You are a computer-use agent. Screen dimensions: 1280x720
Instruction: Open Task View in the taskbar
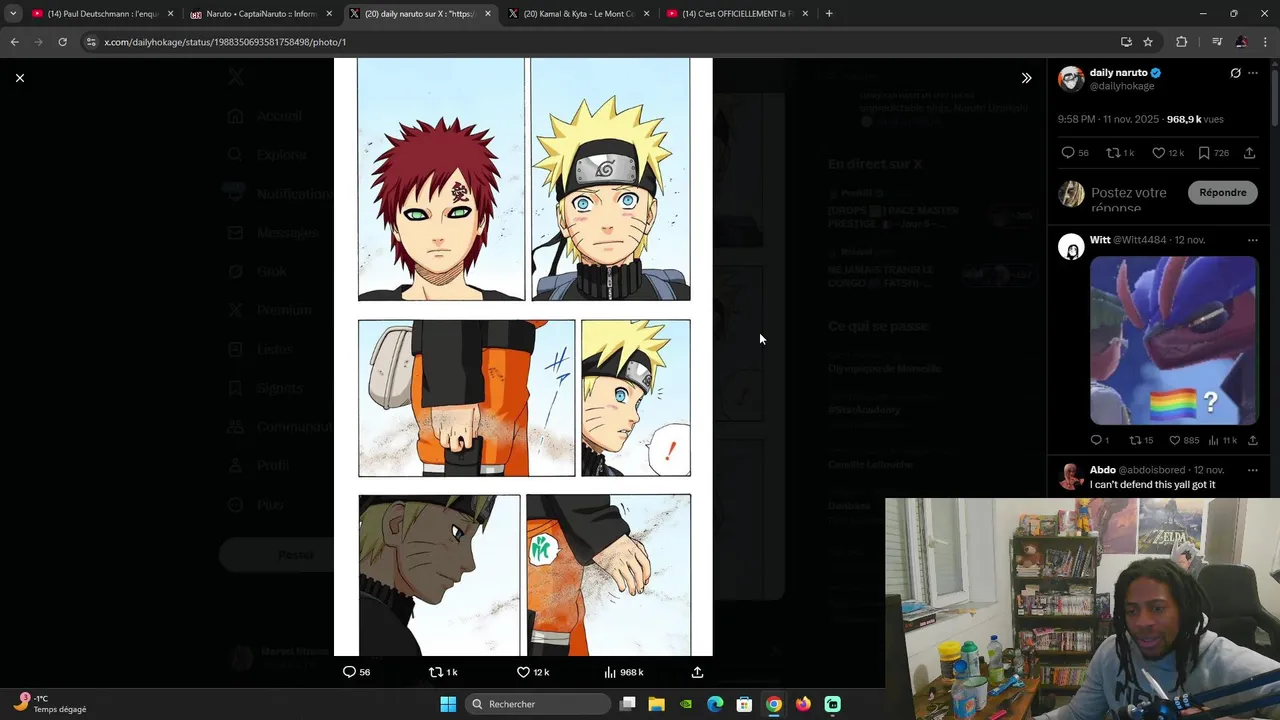click(x=627, y=704)
